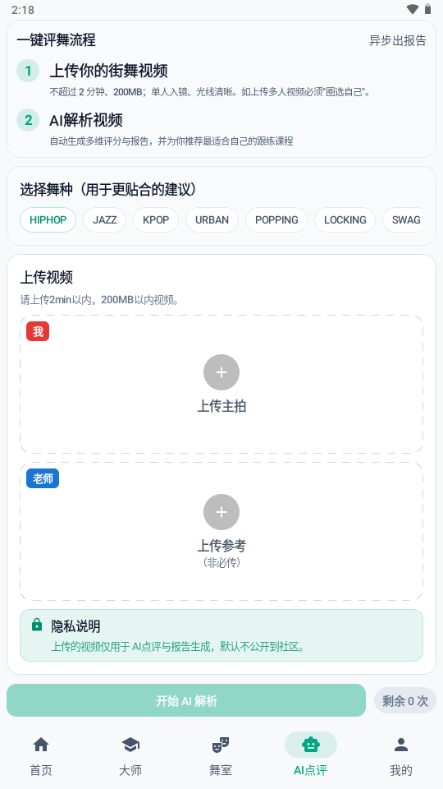The image size is (443, 789).
Task: Pick the SWAG dance style chip
Action: (x=403, y=220)
